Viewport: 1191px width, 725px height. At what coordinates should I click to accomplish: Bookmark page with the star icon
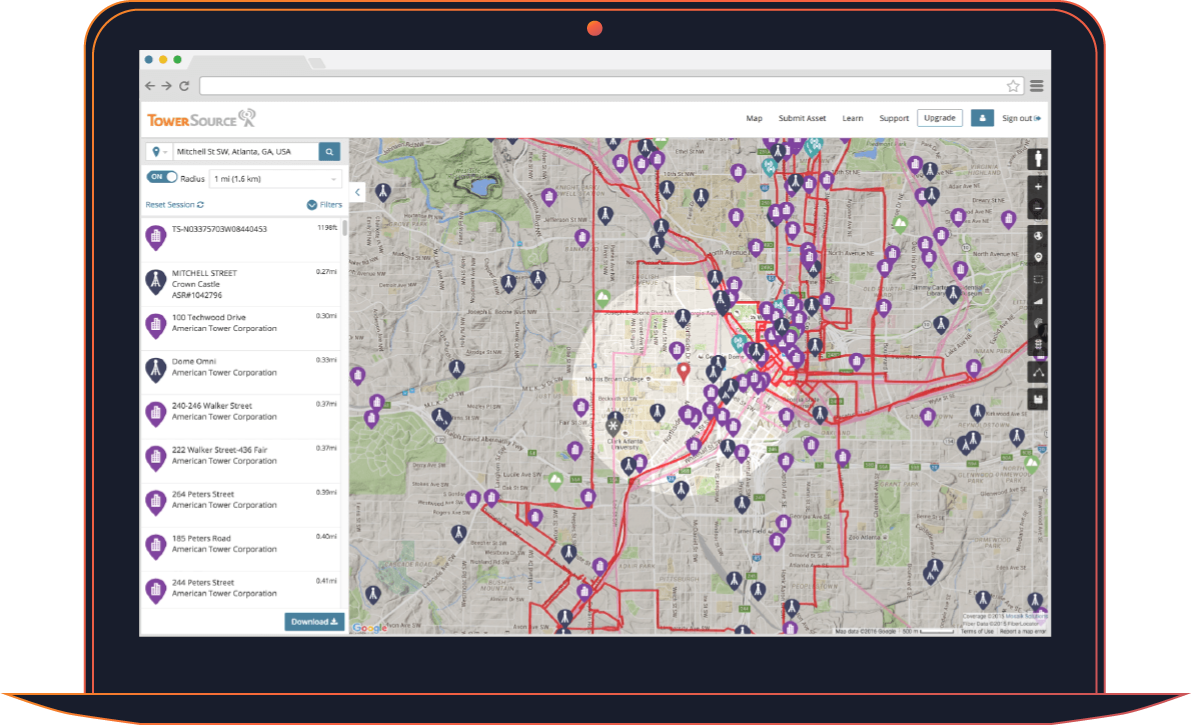click(x=1013, y=86)
